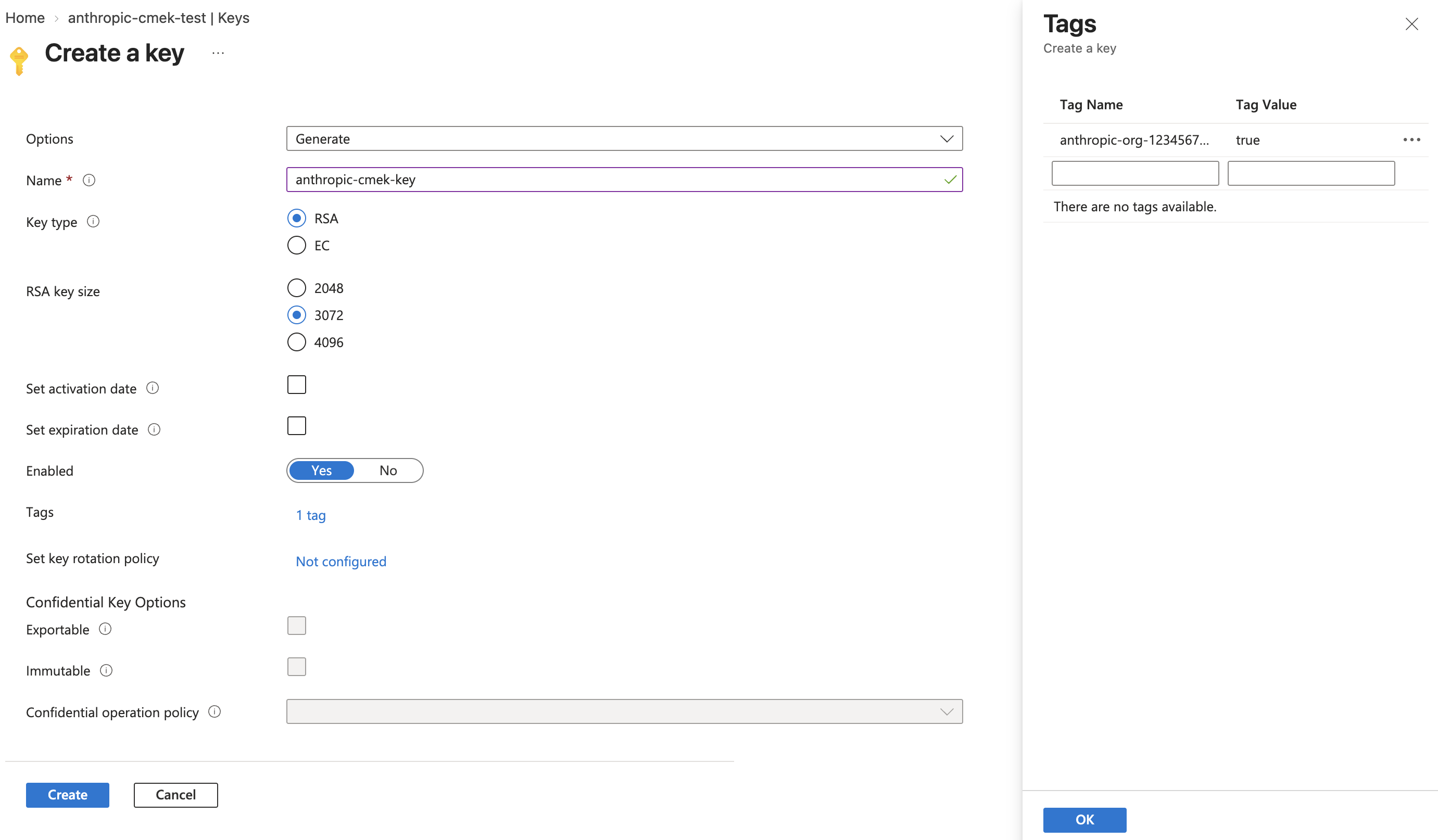Click the Tag Name column header

(x=1091, y=105)
